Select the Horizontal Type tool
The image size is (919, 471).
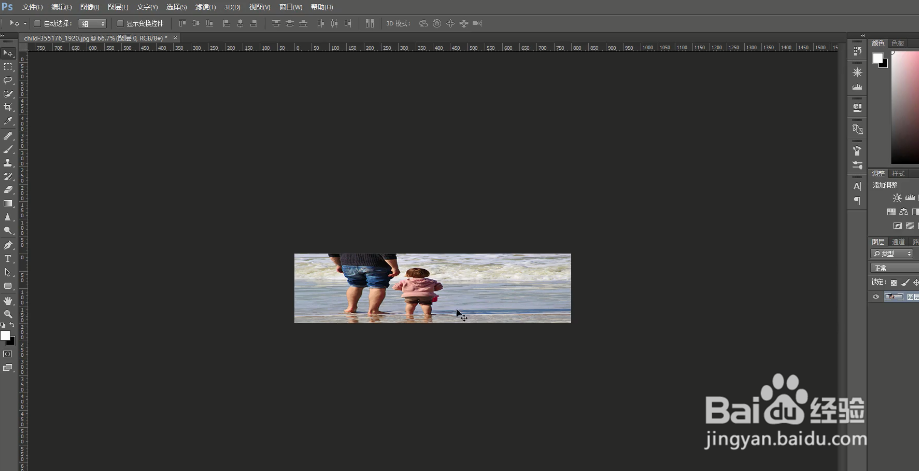8,258
